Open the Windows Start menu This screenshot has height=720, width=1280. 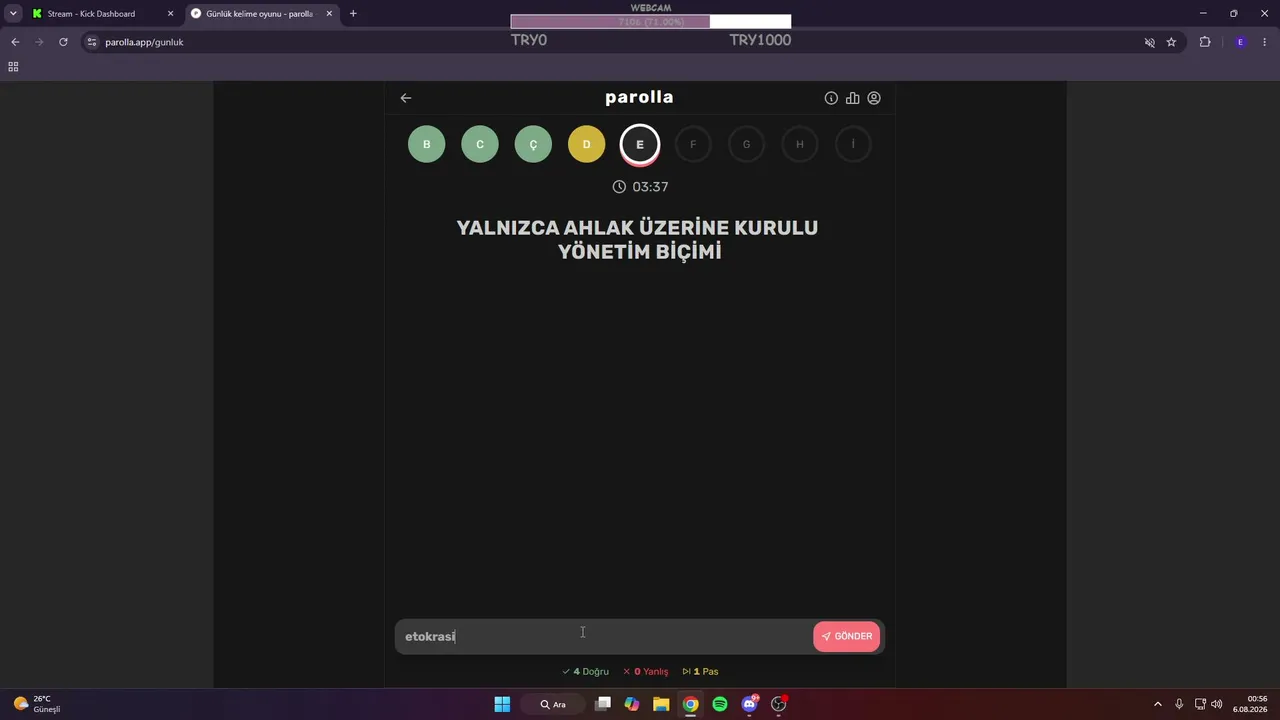502,704
